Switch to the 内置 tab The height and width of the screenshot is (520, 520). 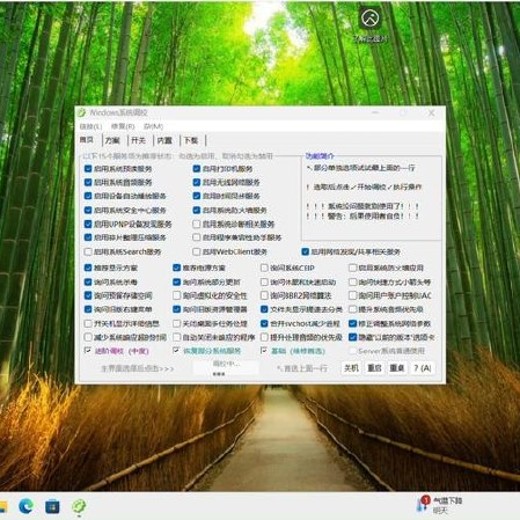pos(164,140)
